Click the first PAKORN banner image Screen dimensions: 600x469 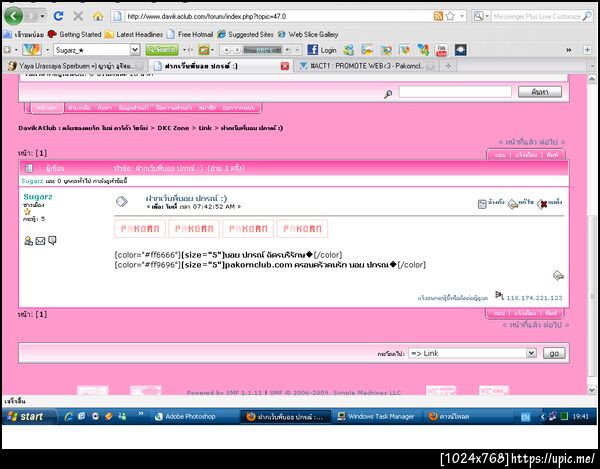coord(140,229)
